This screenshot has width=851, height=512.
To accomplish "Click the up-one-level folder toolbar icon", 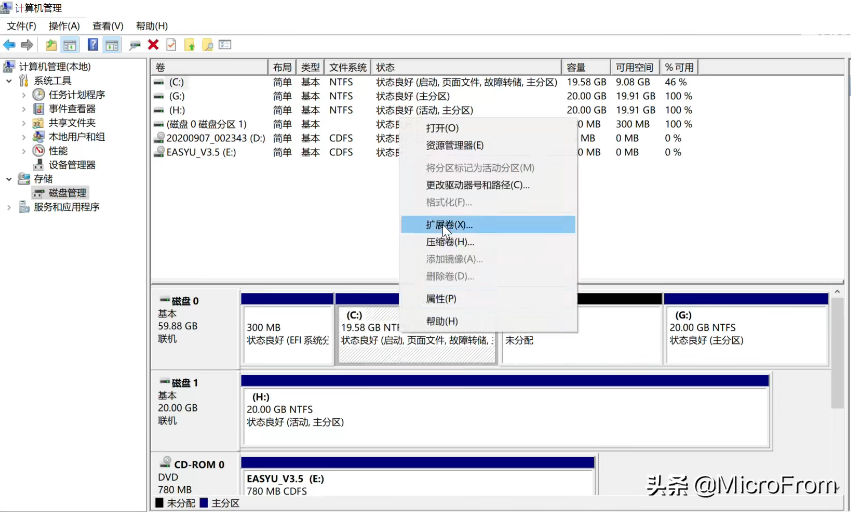I will [51, 45].
